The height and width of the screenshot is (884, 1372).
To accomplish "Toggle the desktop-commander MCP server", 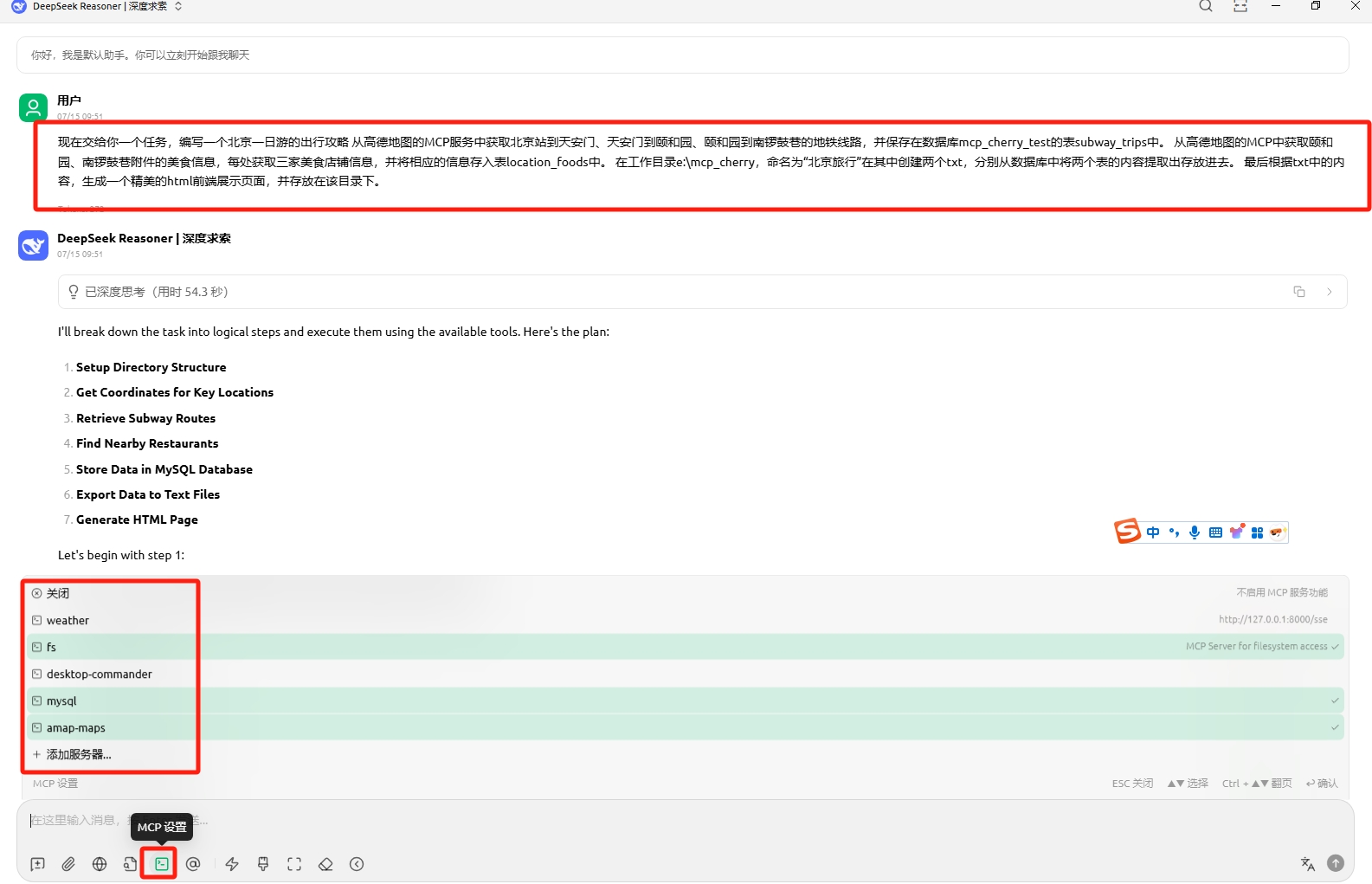I will (x=684, y=674).
